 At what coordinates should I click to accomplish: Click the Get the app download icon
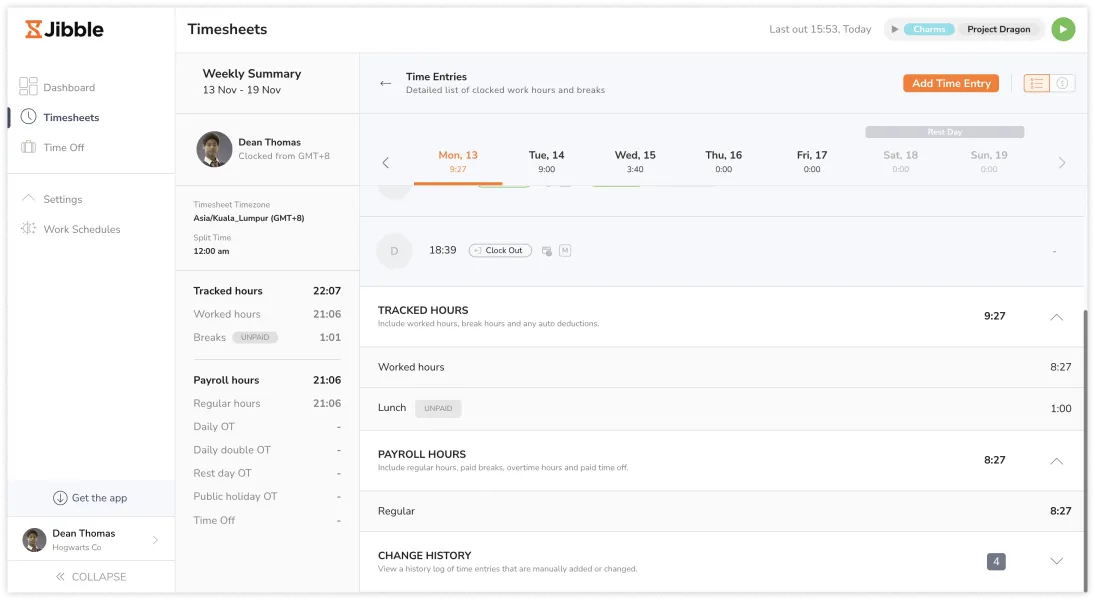(60, 498)
